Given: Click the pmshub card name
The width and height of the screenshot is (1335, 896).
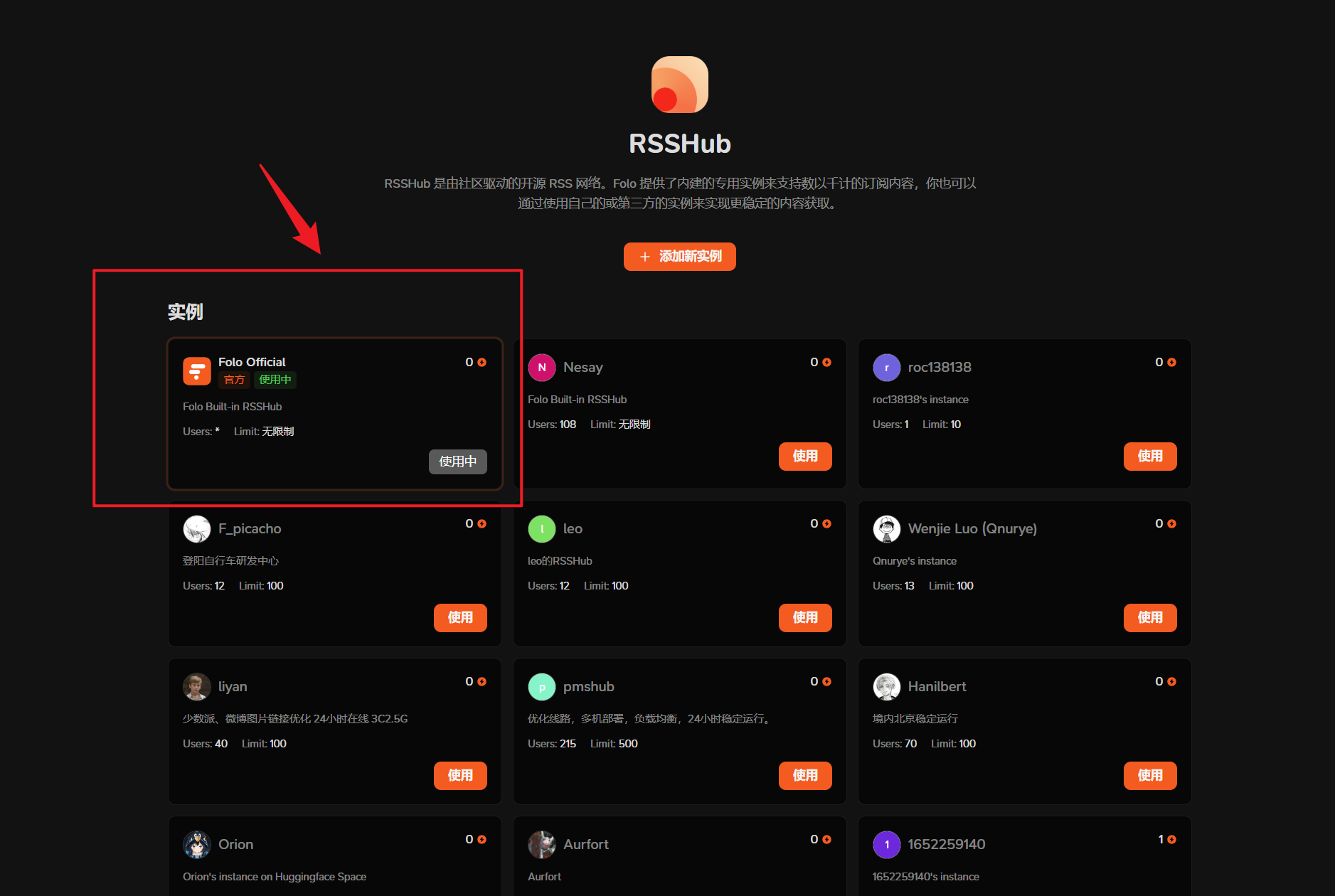Looking at the screenshot, I should (x=589, y=687).
